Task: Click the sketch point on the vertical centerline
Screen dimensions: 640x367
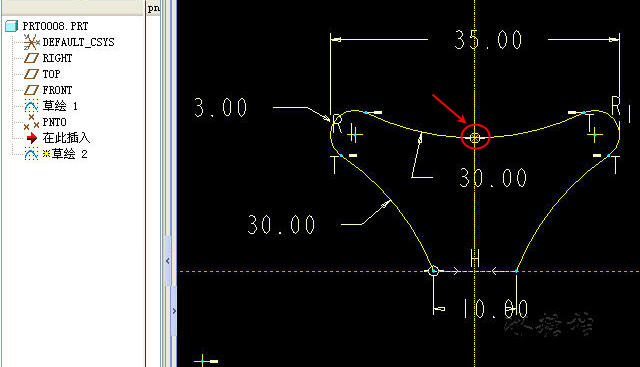Action: click(475, 138)
